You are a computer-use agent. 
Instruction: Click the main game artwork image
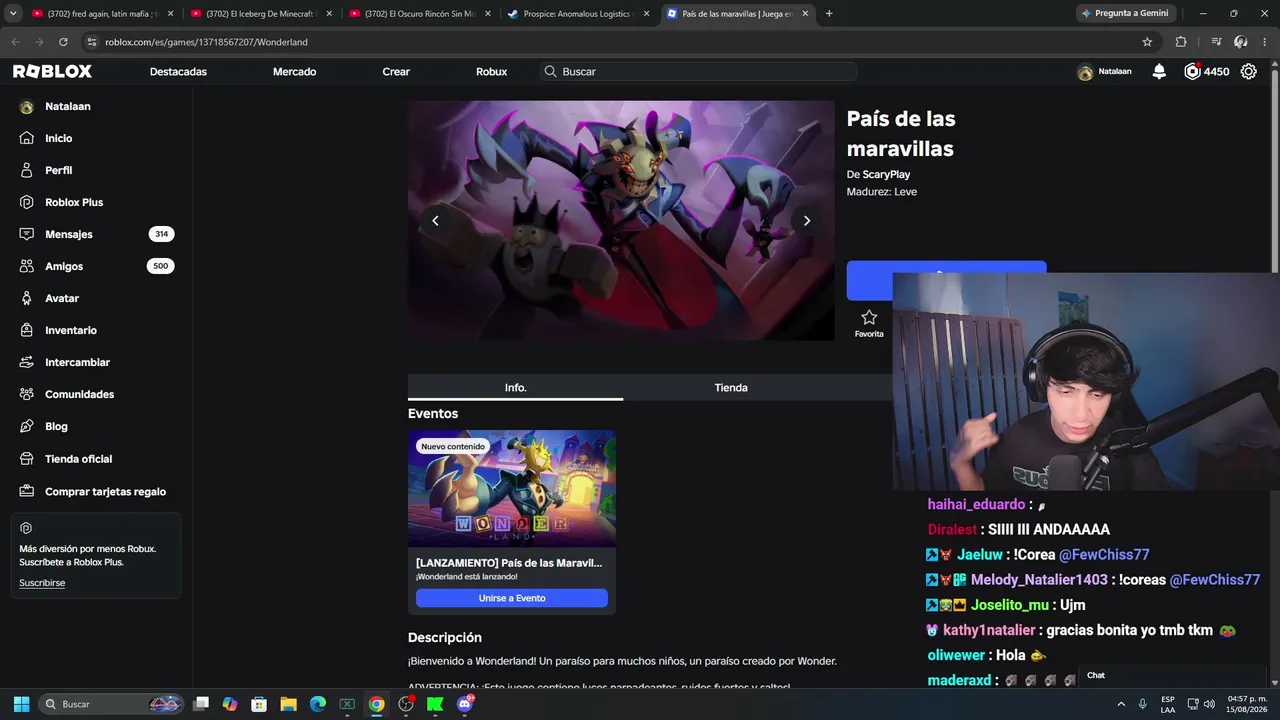pyautogui.click(x=621, y=221)
